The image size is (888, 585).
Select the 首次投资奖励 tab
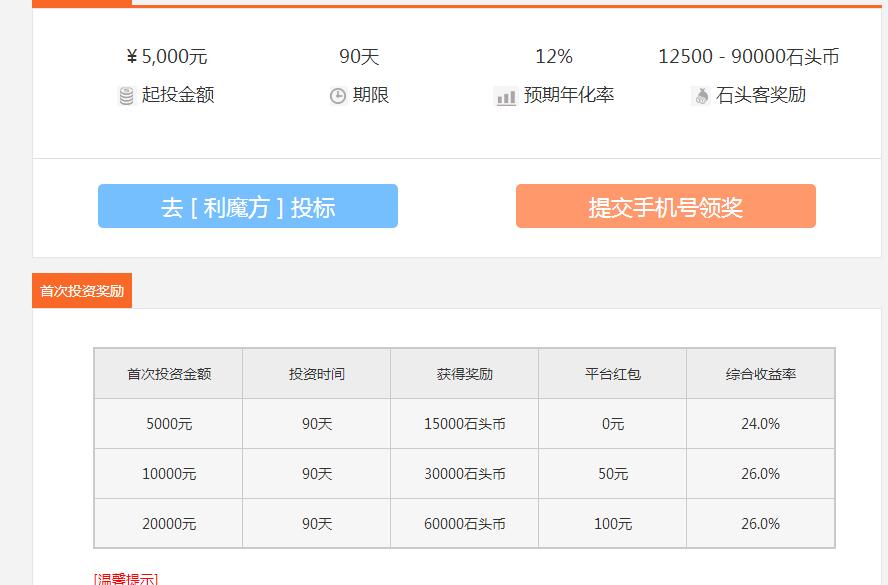(82, 291)
